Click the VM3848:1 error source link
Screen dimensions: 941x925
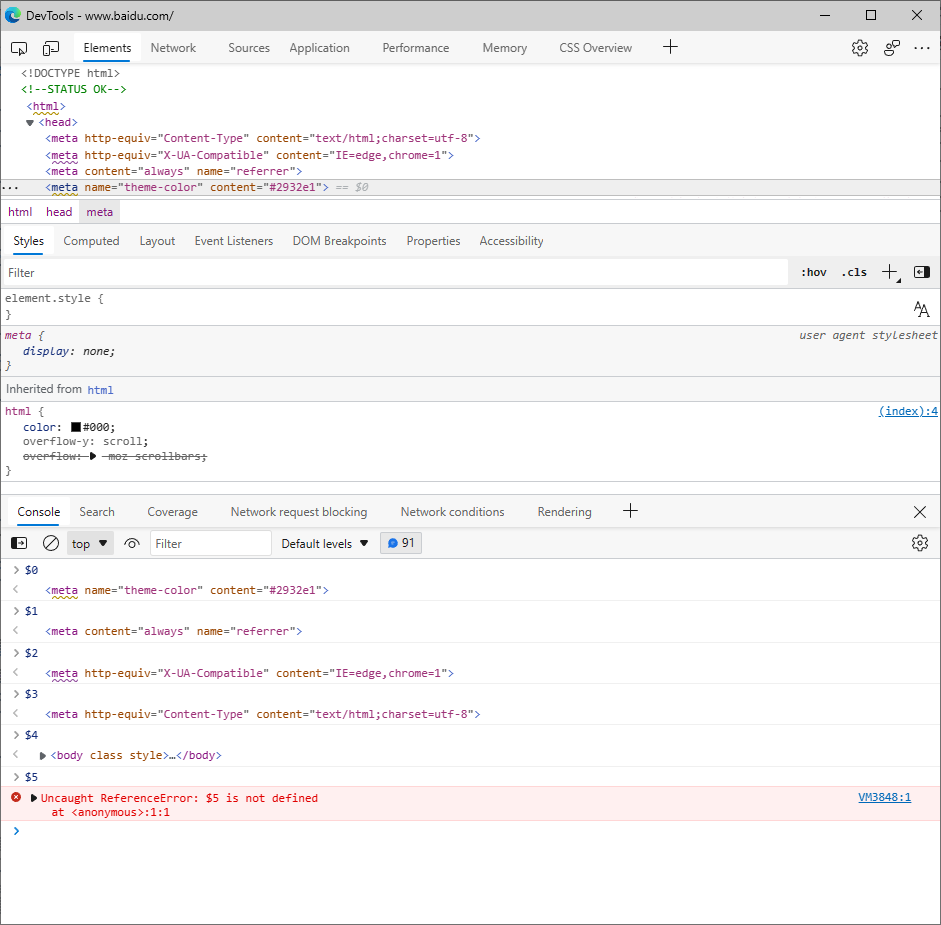(884, 798)
